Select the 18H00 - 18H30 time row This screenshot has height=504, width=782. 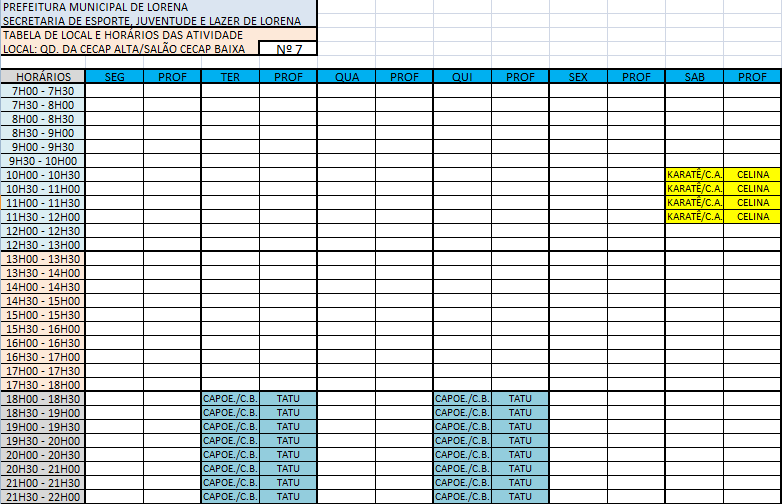click(x=43, y=398)
